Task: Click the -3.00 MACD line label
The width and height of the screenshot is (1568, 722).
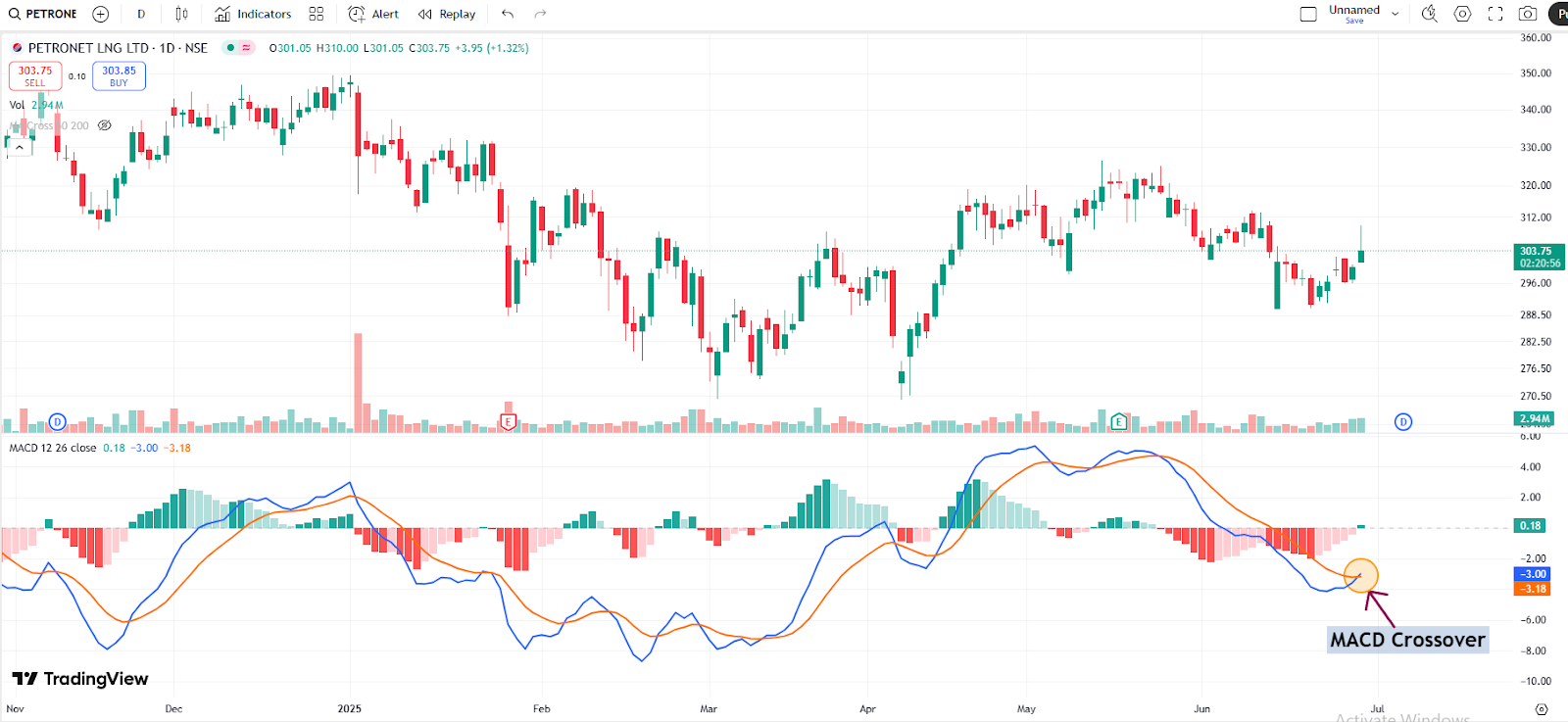Action: tap(1534, 574)
